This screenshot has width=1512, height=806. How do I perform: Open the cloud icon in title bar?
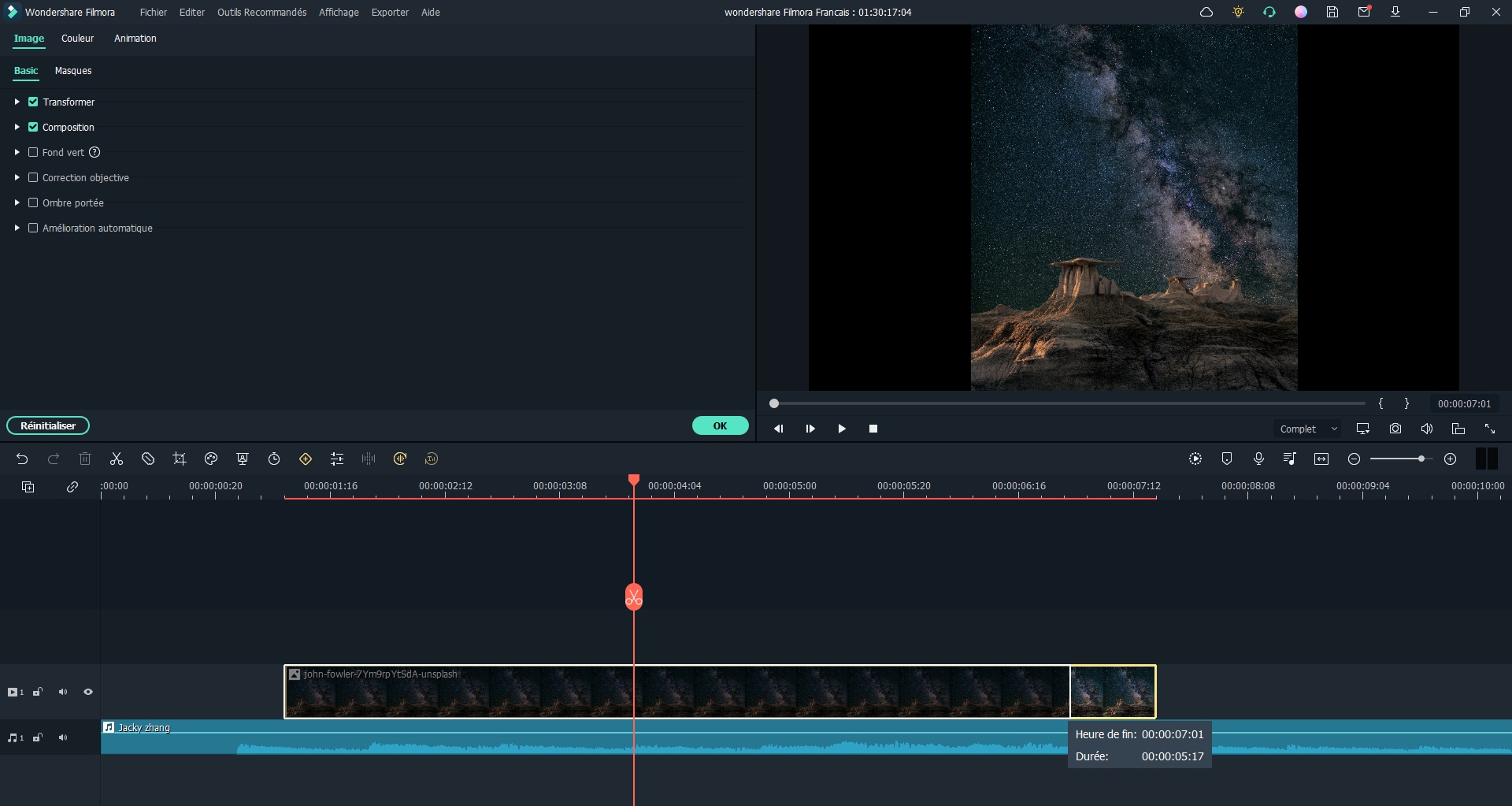pyautogui.click(x=1206, y=12)
